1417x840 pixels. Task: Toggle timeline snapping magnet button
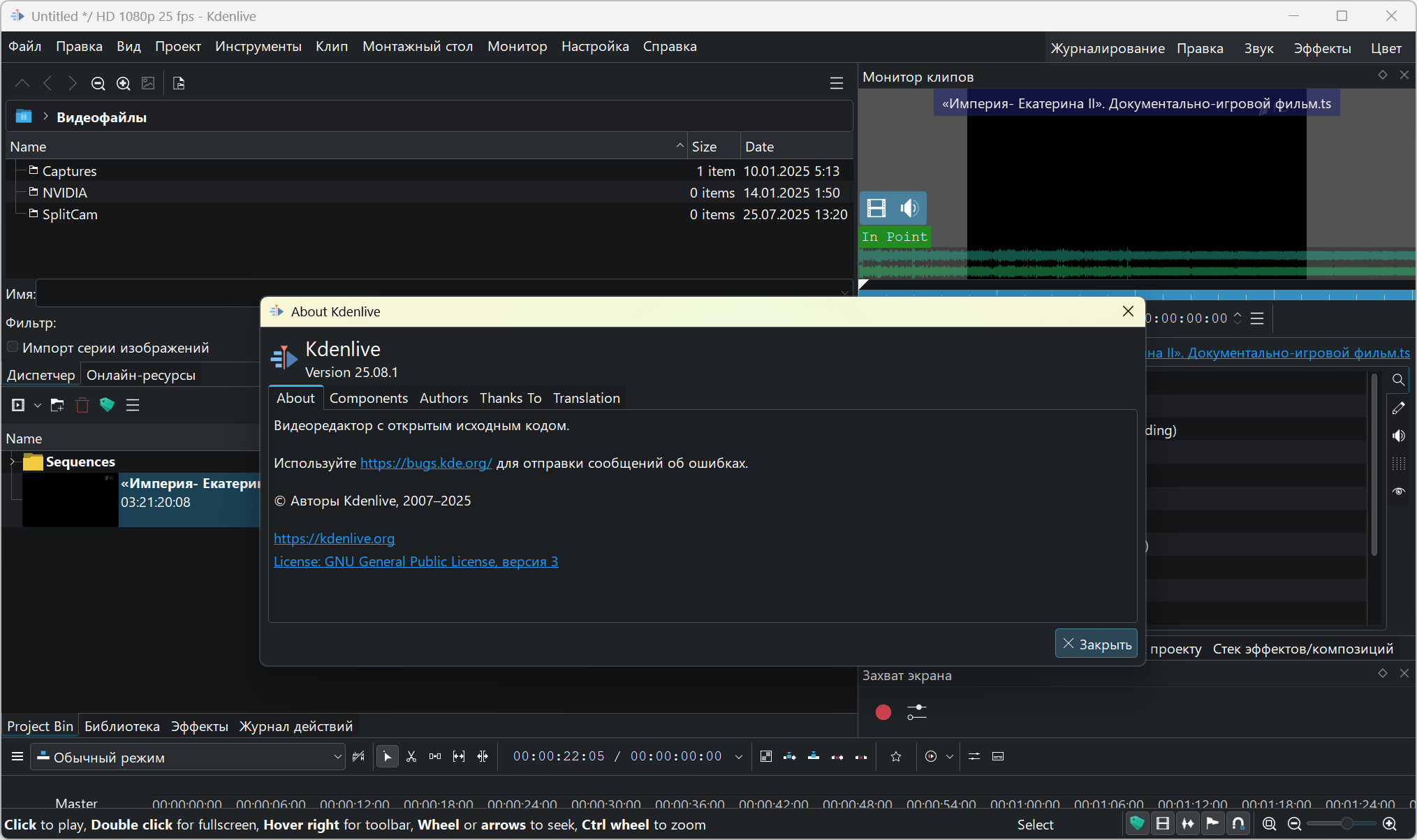(1238, 824)
